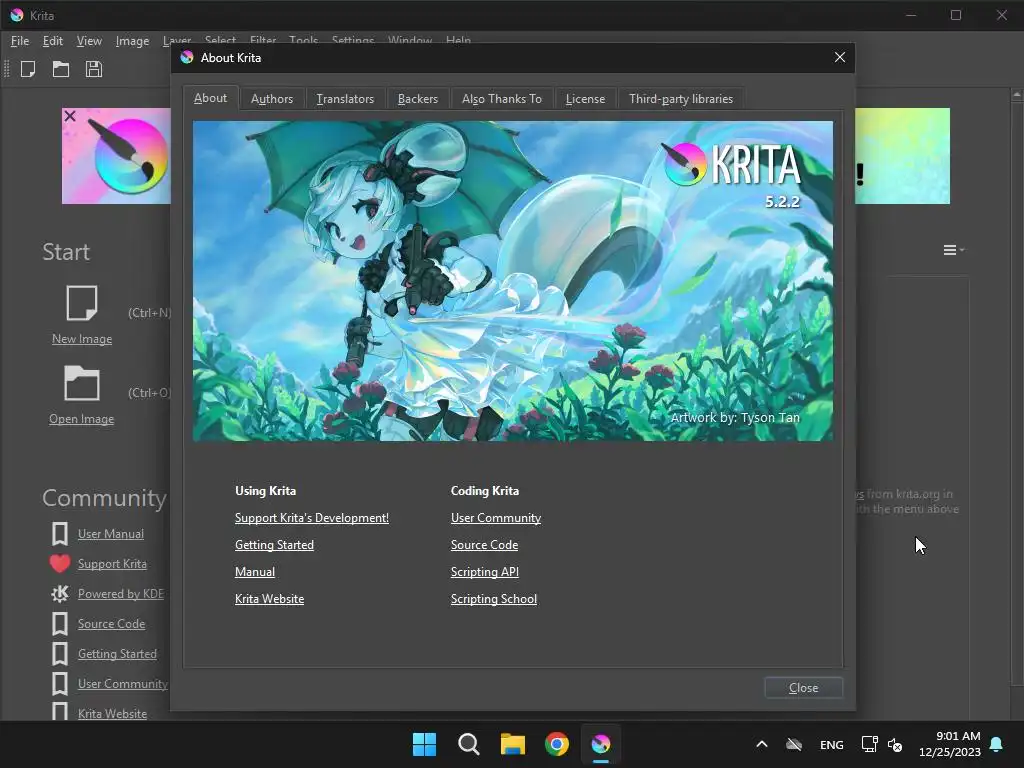The width and height of the screenshot is (1024, 768).
Task: Close the welcome banner with the X
Action: (x=70, y=116)
